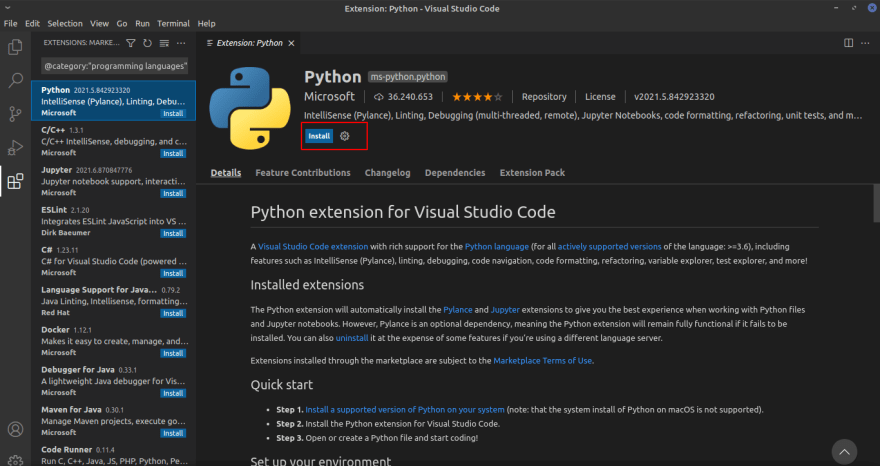The image size is (880, 466).
Task: Install the ESLint extension
Action: pos(173,233)
